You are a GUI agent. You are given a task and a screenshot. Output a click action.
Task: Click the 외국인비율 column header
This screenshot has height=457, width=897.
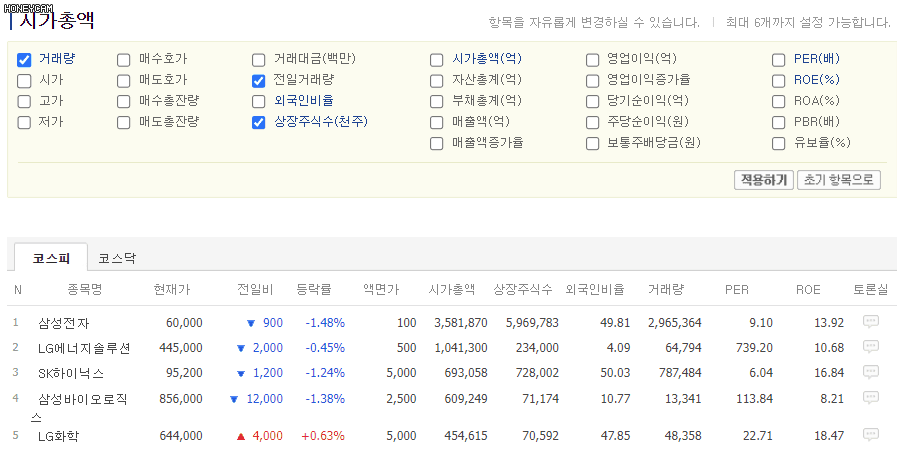pos(594,290)
